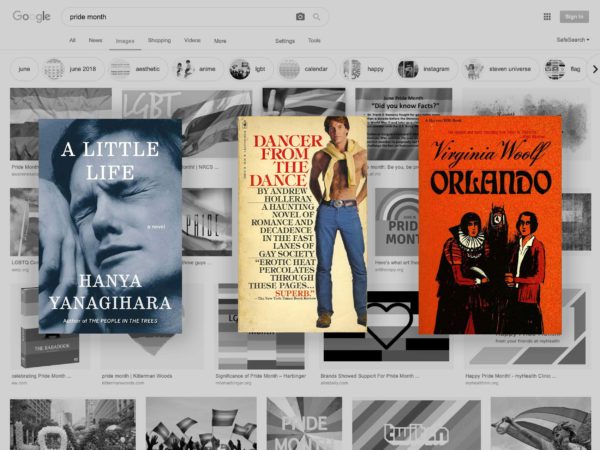The height and width of the screenshot is (450, 600).
Task: Click the magnifying glass search icon
Action: coord(316,17)
